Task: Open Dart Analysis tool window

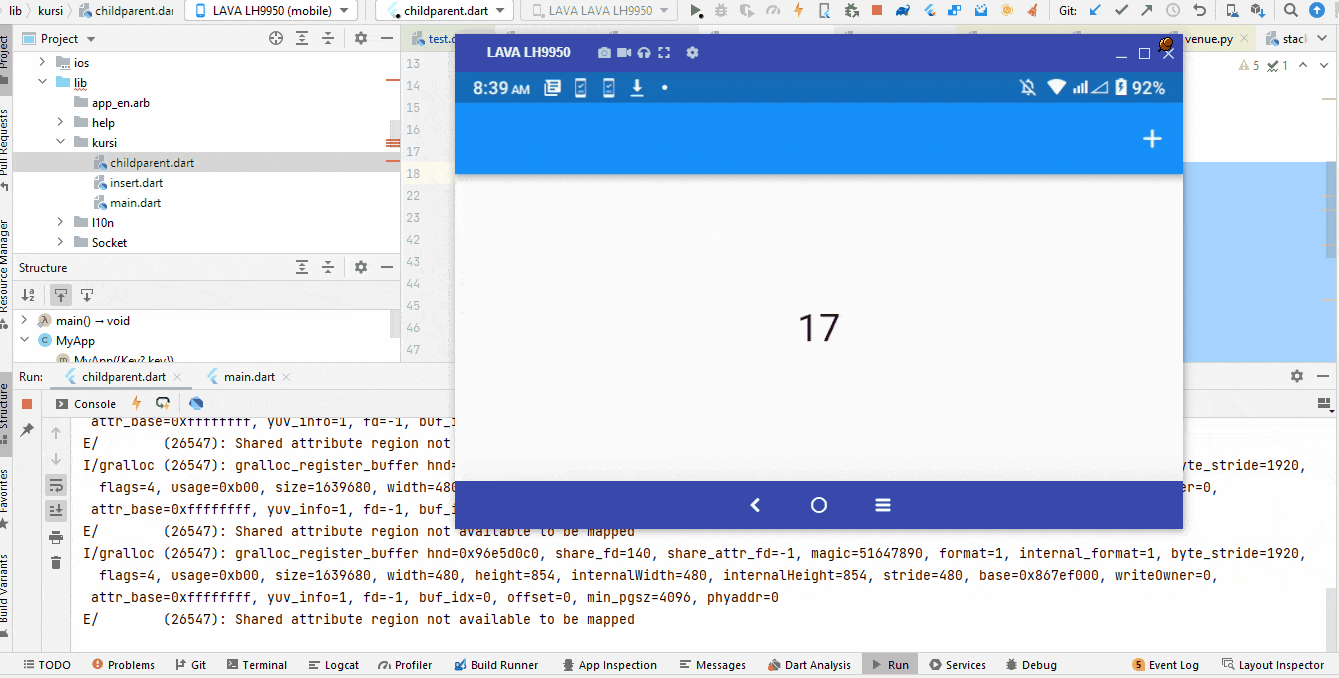Action: (808, 665)
